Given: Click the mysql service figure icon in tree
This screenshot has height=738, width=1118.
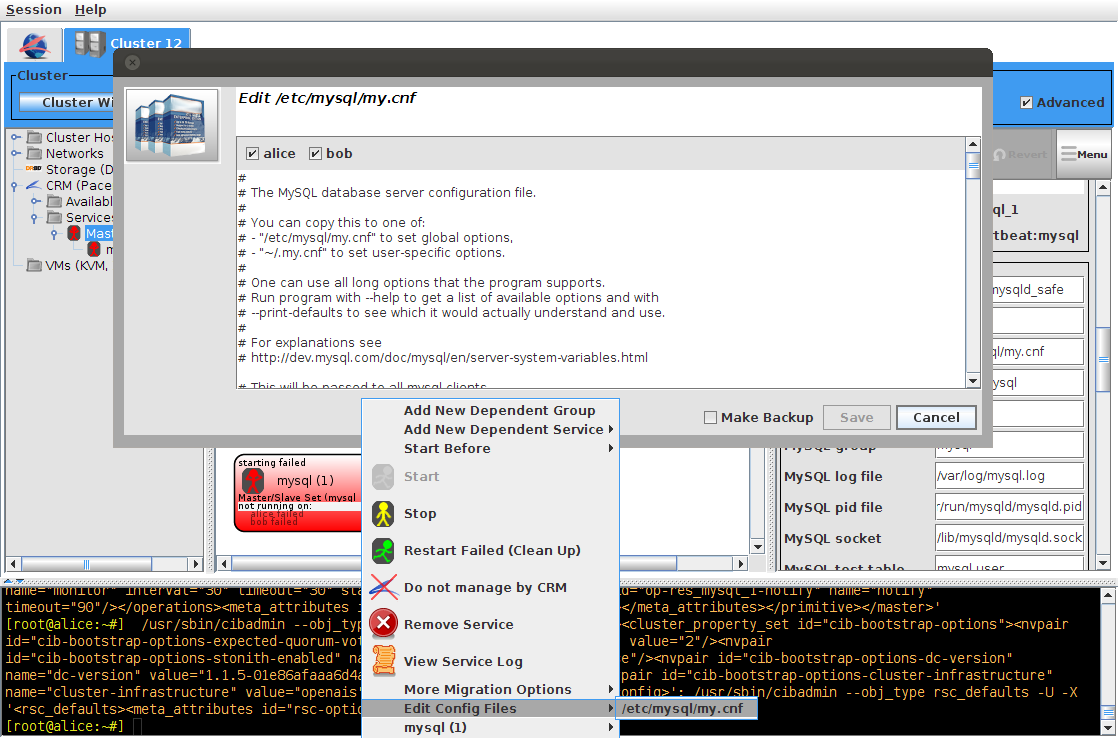Looking at the screenshot, I should pos(94,248).
